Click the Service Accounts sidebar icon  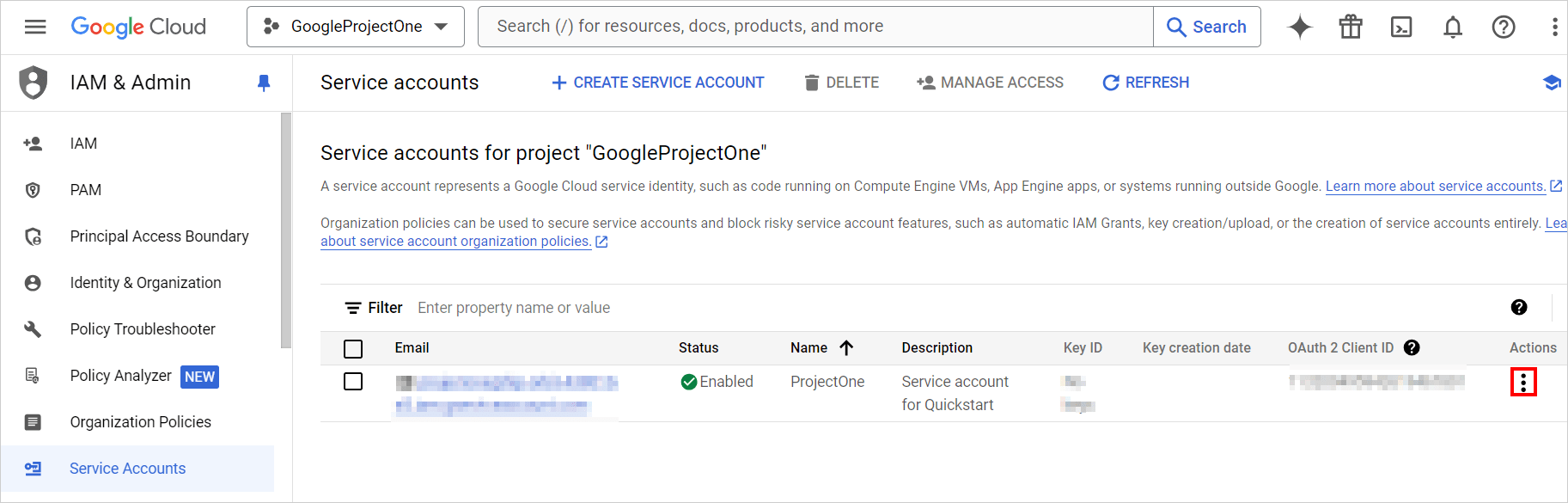tap(33, 469)
